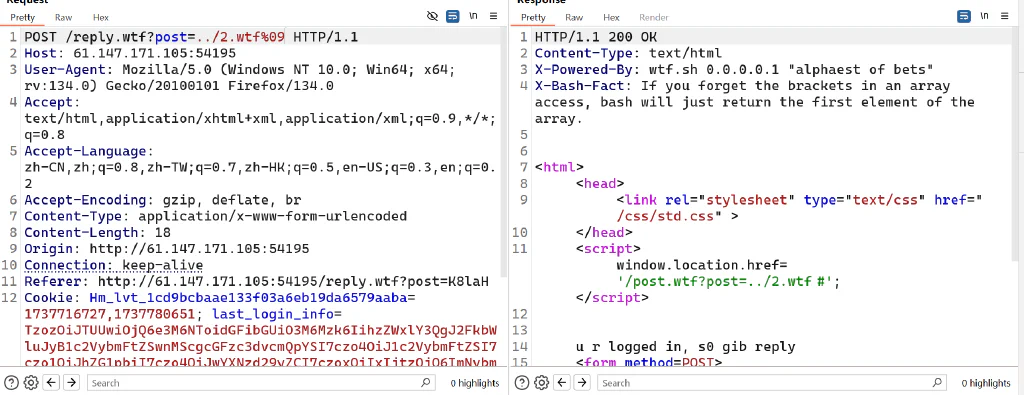1024x395 pixels.
Task: Switch to the Request panel's Pretty tab
Action: click(x=23, y=18)
